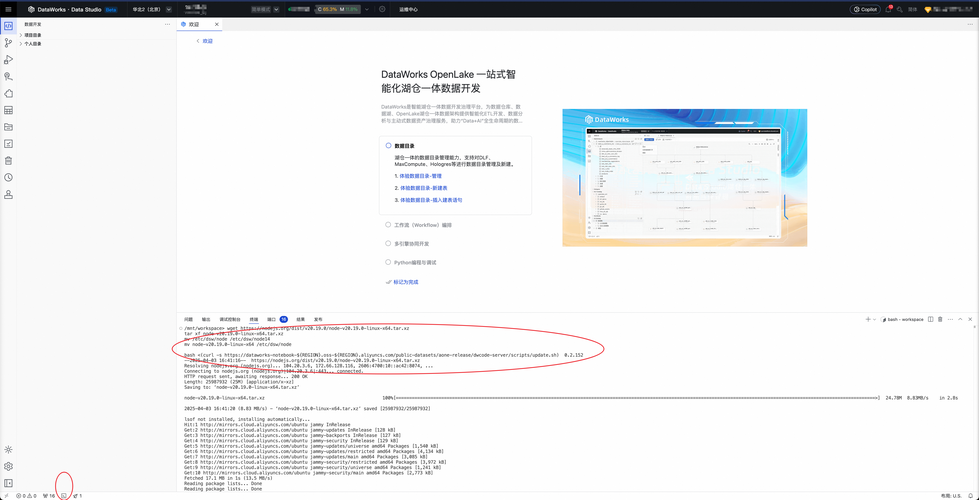Click the search magnifier in top bar

click(900, 9)
